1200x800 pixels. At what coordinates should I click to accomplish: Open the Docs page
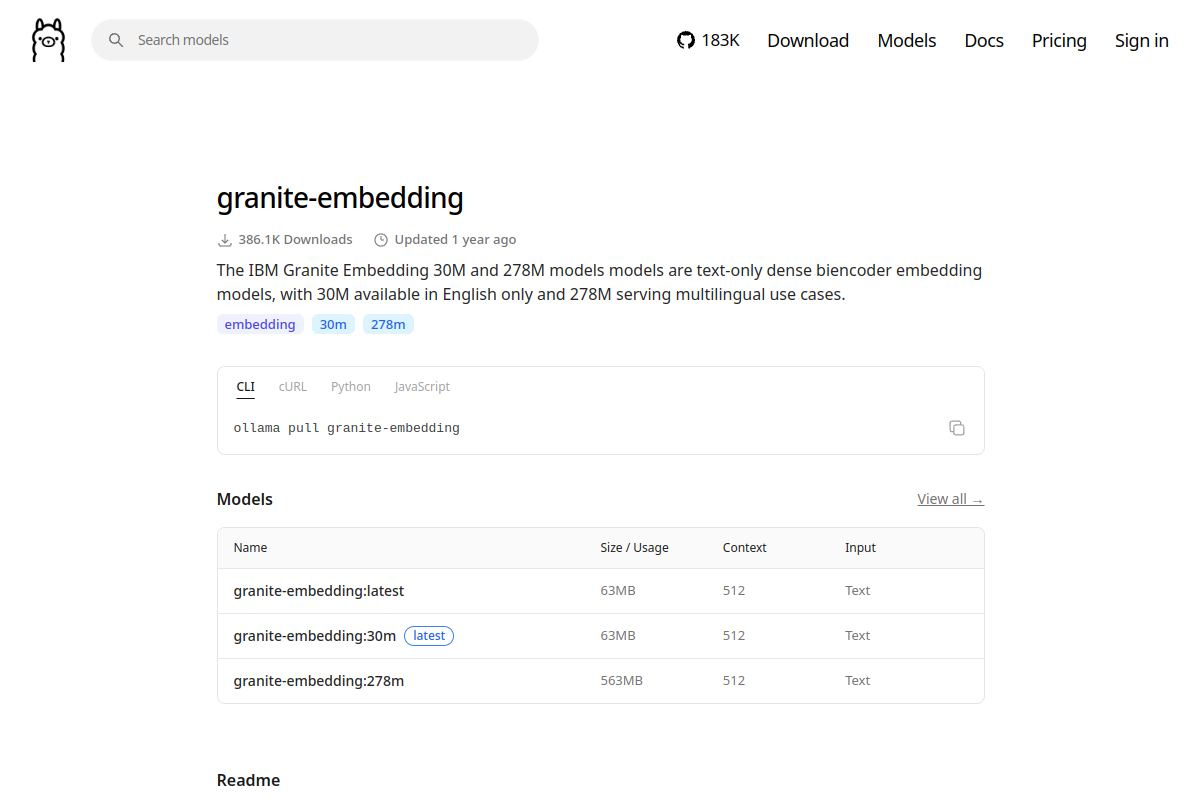(984, 40)
